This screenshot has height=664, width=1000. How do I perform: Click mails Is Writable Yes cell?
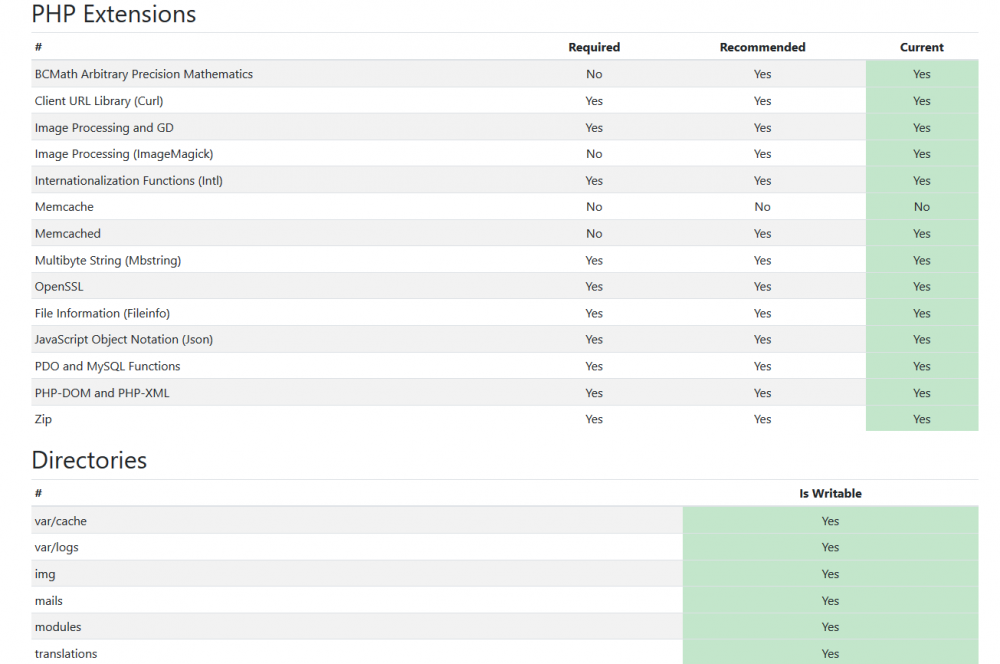click(830, 600)
